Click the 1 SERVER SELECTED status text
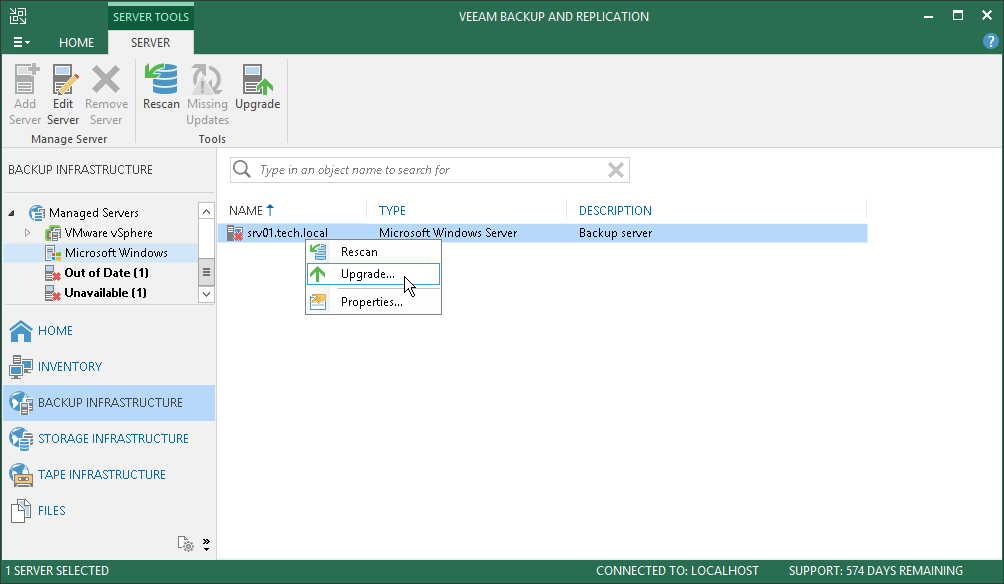 pyautogui.click(x=57, y=571)
